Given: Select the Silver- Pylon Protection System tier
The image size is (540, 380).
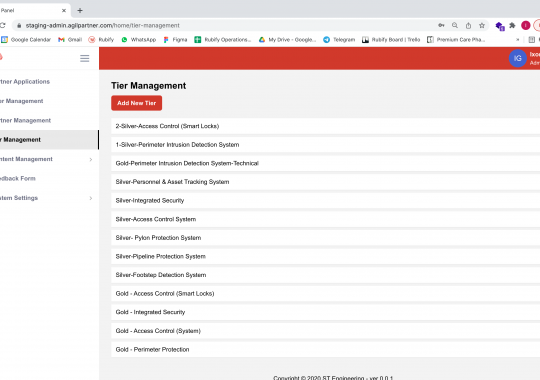Looking at the screenshot, I should (325, 238).
